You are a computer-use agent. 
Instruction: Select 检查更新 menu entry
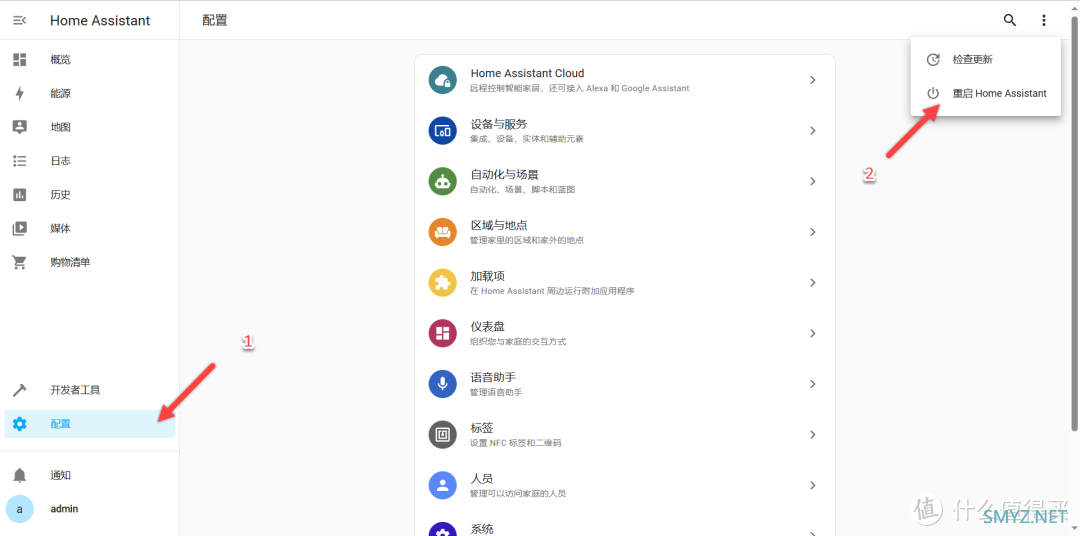985,59
